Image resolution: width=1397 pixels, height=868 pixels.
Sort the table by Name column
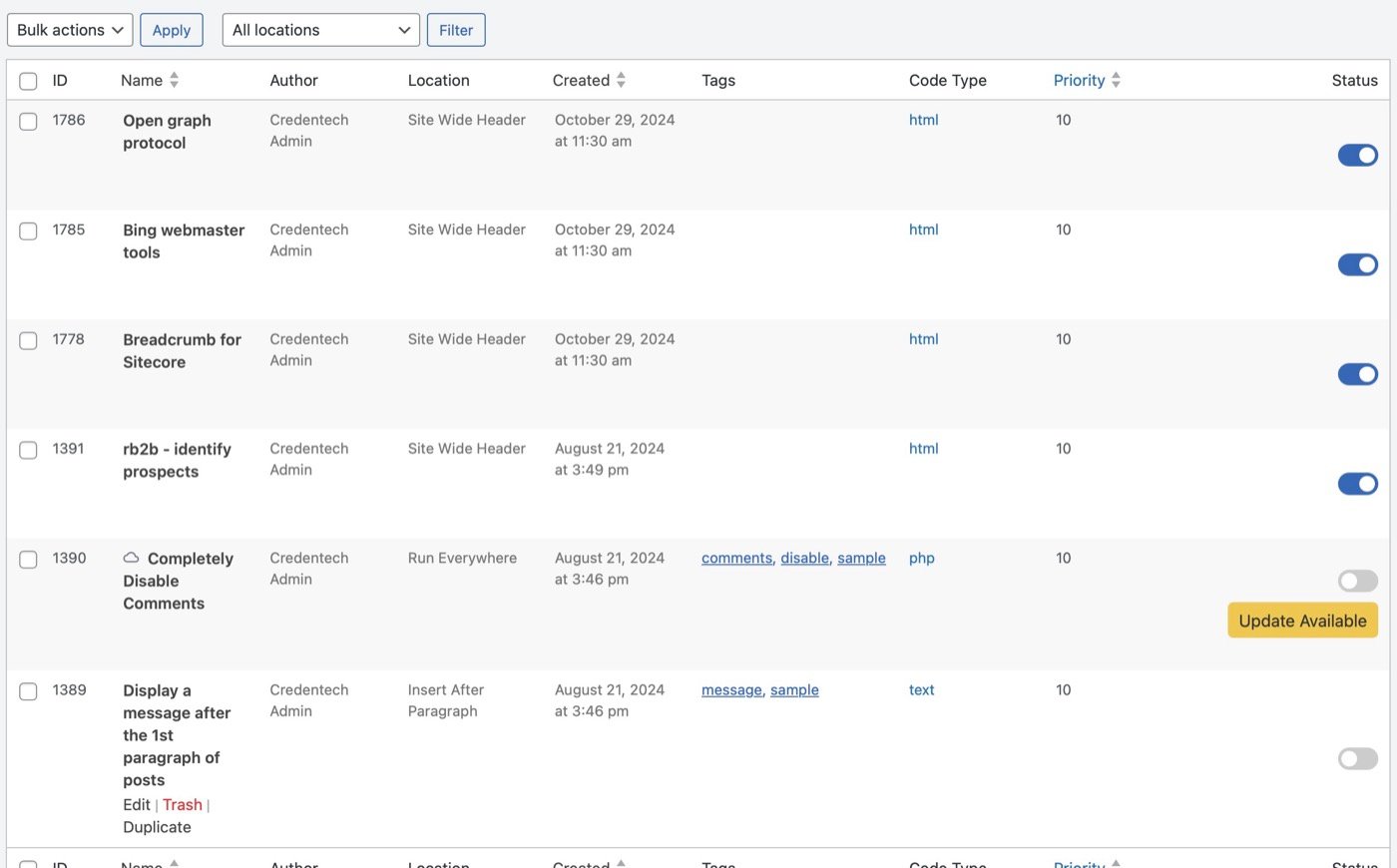click(142, 80)
